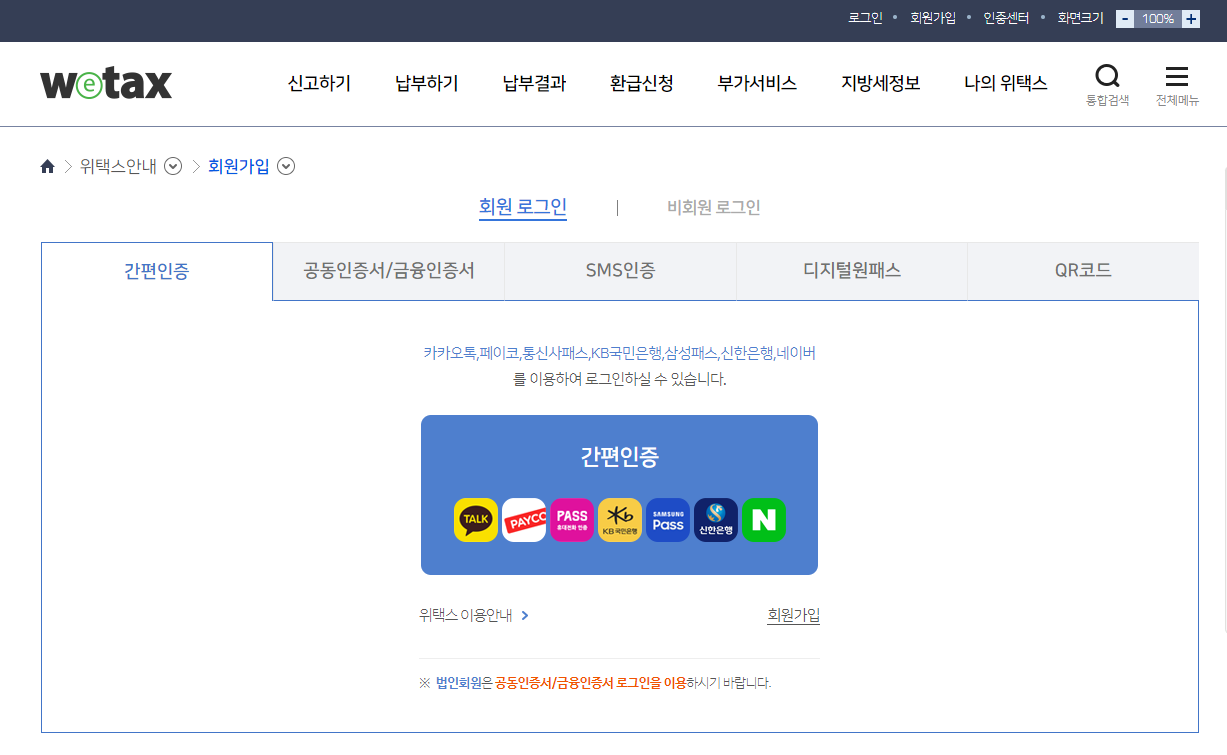Select the KB국민은행 login icon
Screen dimensions: 1227x755
(x=620, y=520)
